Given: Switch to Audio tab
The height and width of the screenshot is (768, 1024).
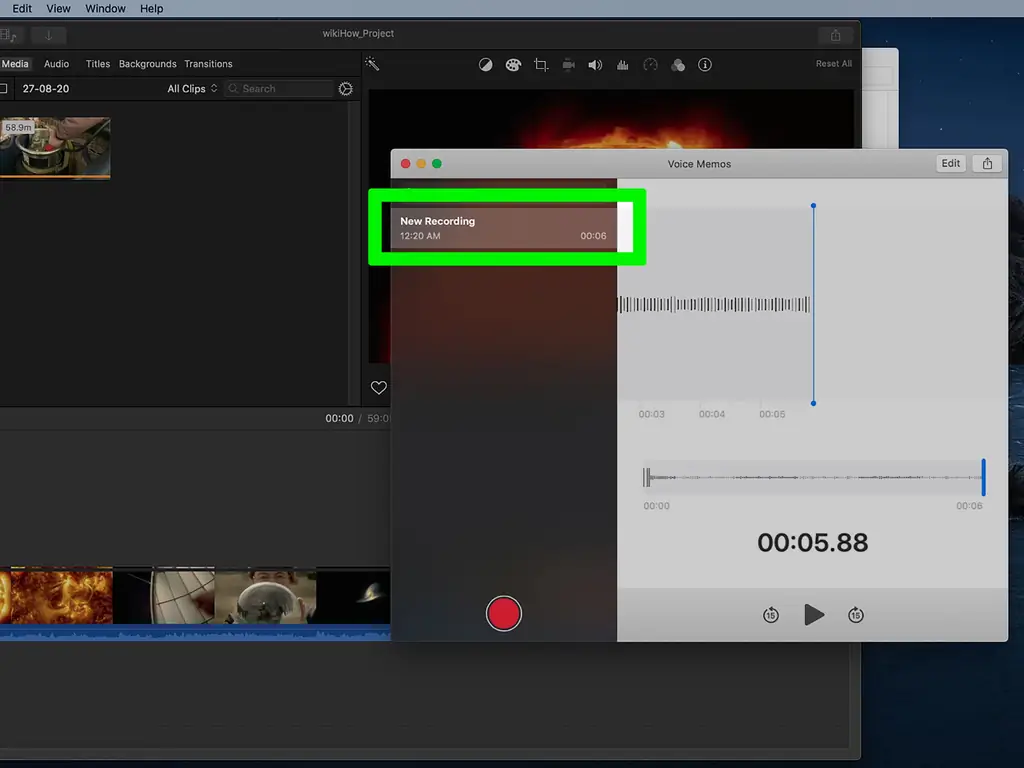Looking at the screenshot, I should coord(56,64).
